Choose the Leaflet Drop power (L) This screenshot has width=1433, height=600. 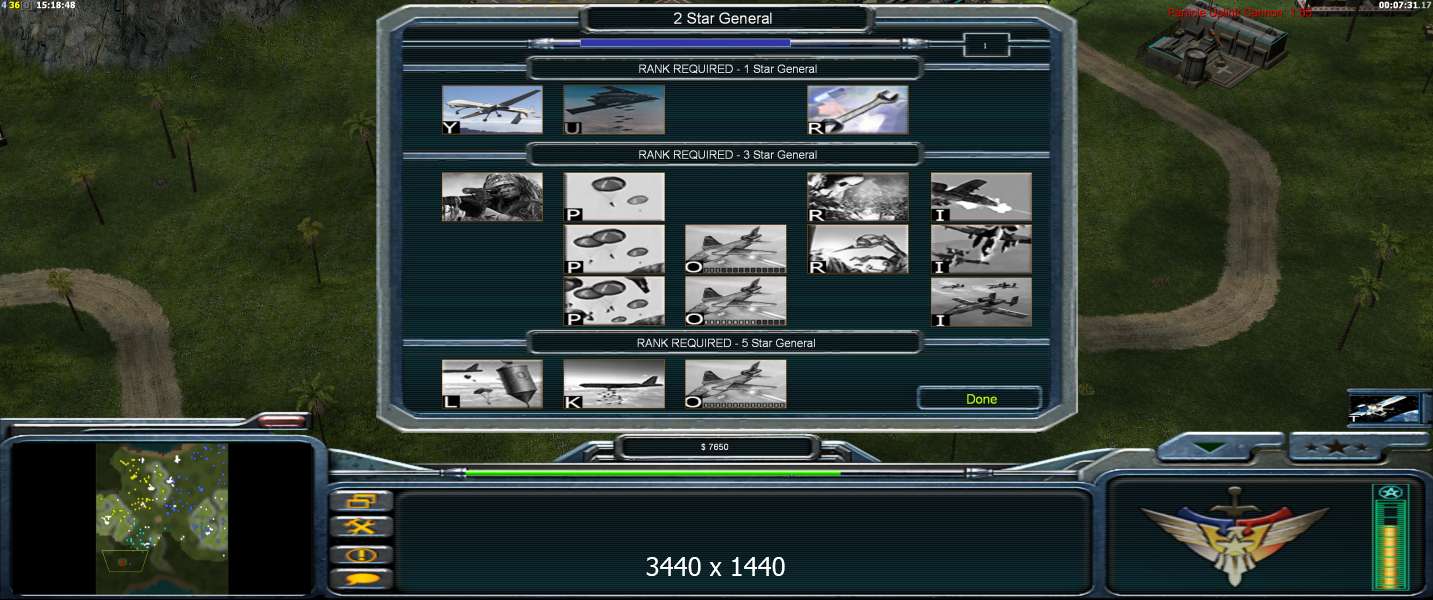(492, 384)
